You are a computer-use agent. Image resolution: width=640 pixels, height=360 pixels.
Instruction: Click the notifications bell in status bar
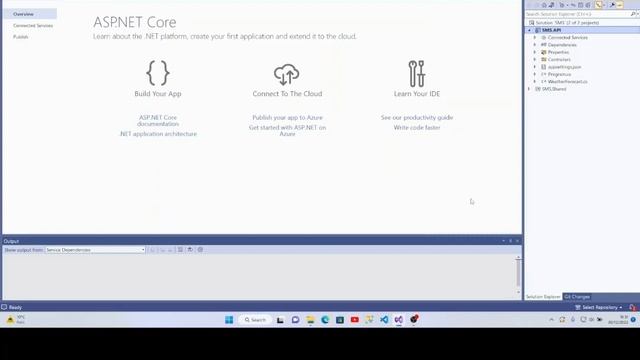click(x=632, y=307)
